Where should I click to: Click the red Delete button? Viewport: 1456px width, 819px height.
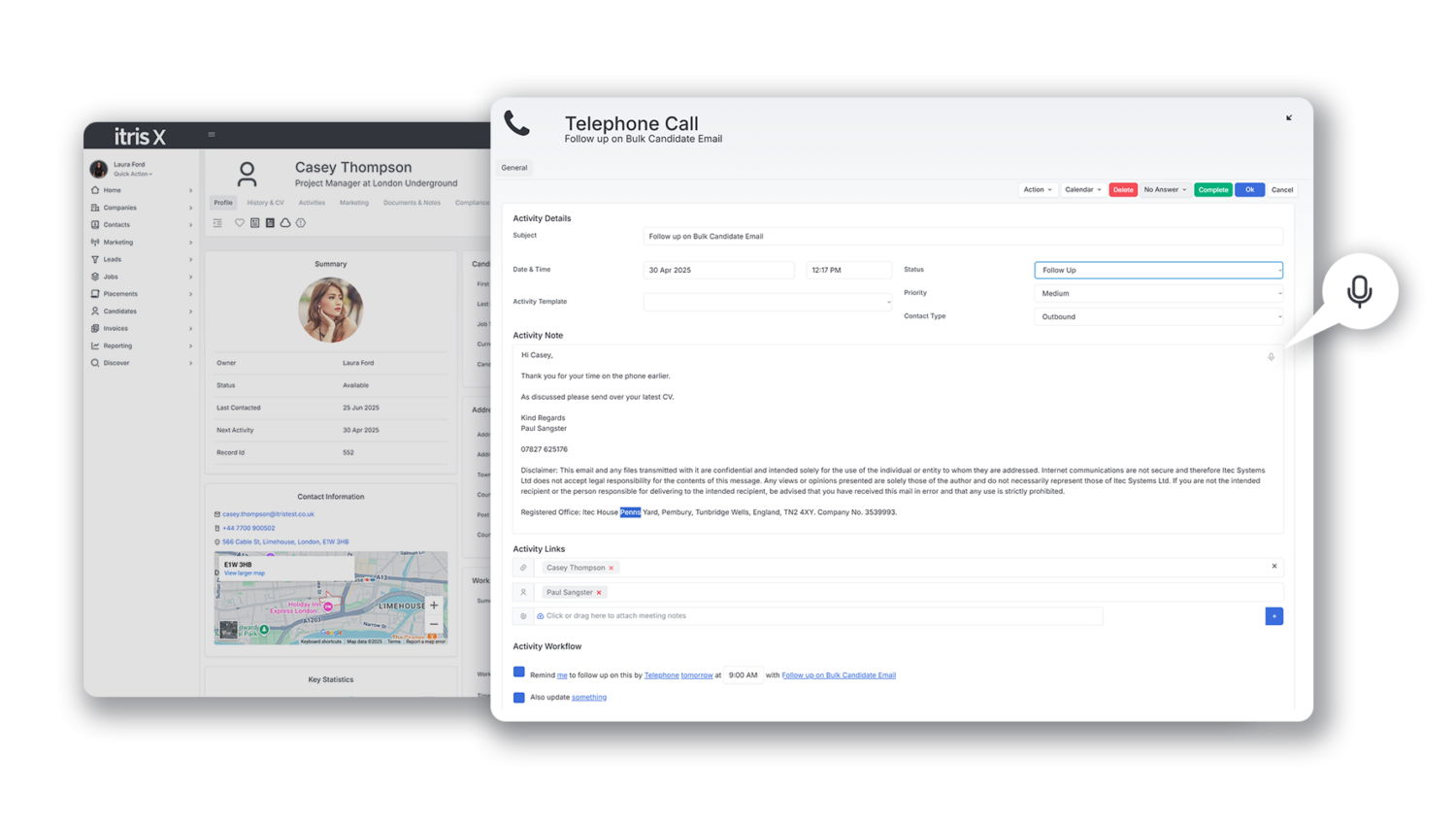pos(1123,190)
